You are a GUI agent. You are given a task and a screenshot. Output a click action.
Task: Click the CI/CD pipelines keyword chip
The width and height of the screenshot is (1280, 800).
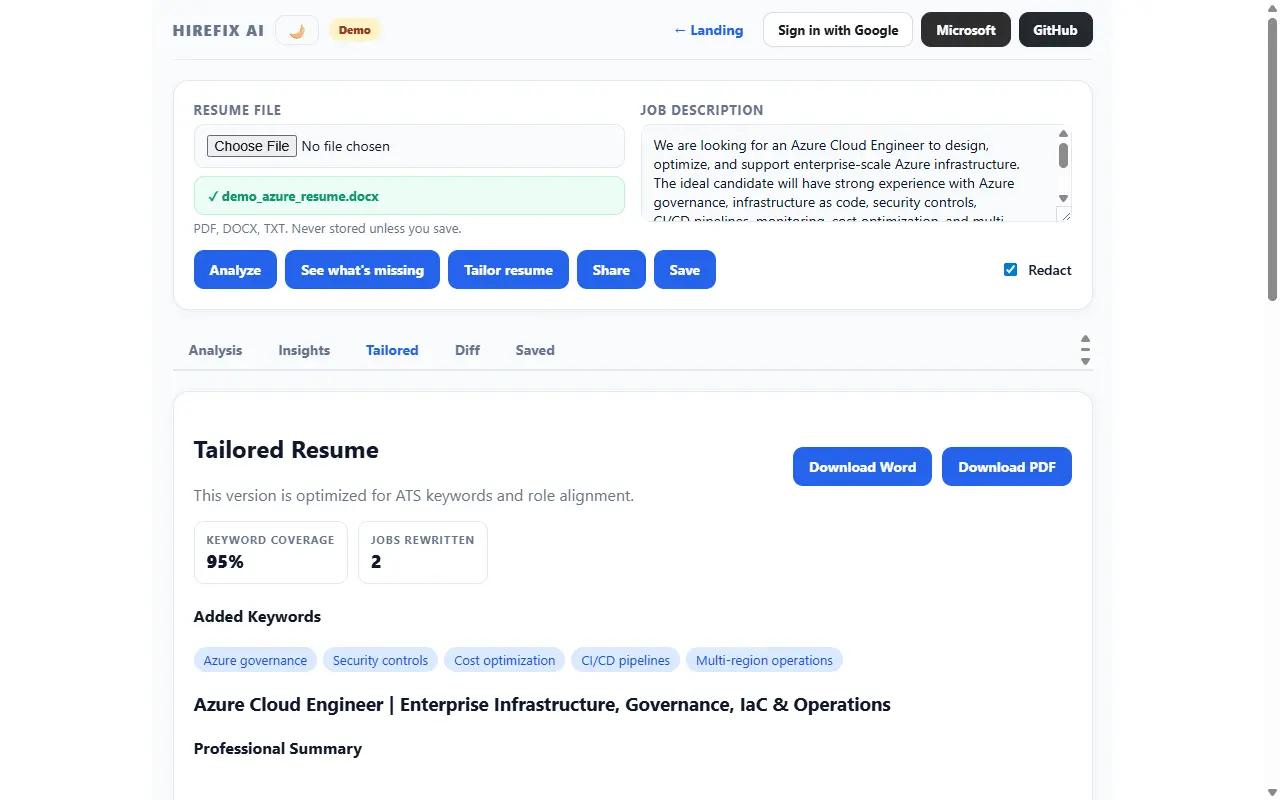[626, 660]
